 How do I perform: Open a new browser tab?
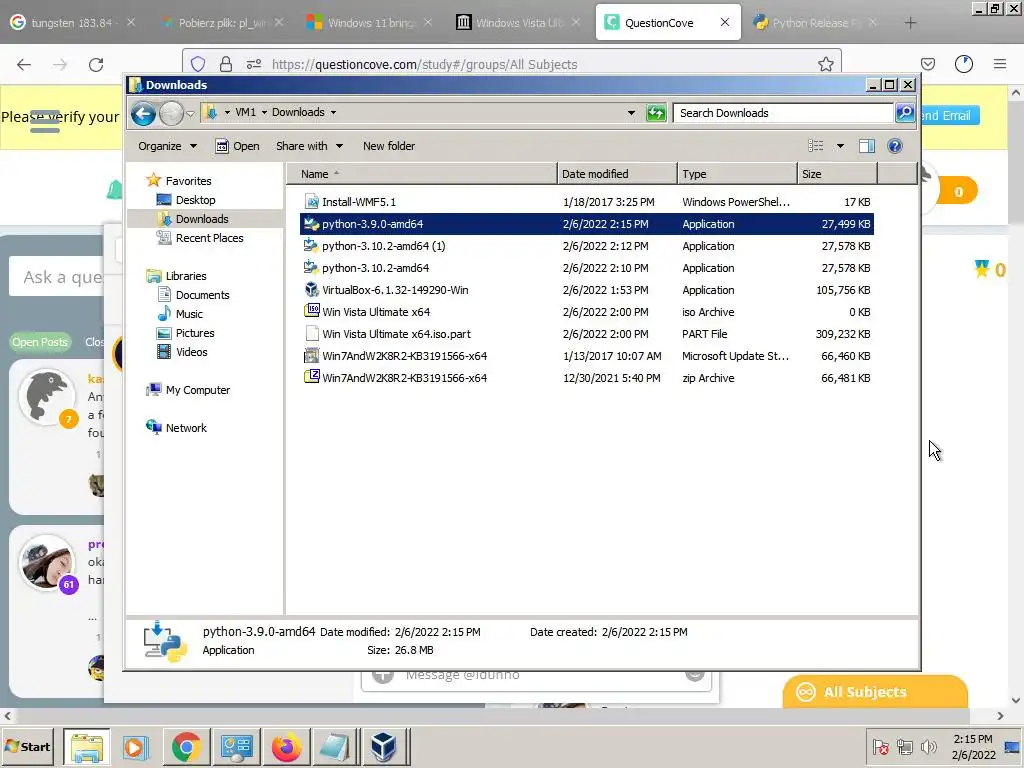(910, 23)
